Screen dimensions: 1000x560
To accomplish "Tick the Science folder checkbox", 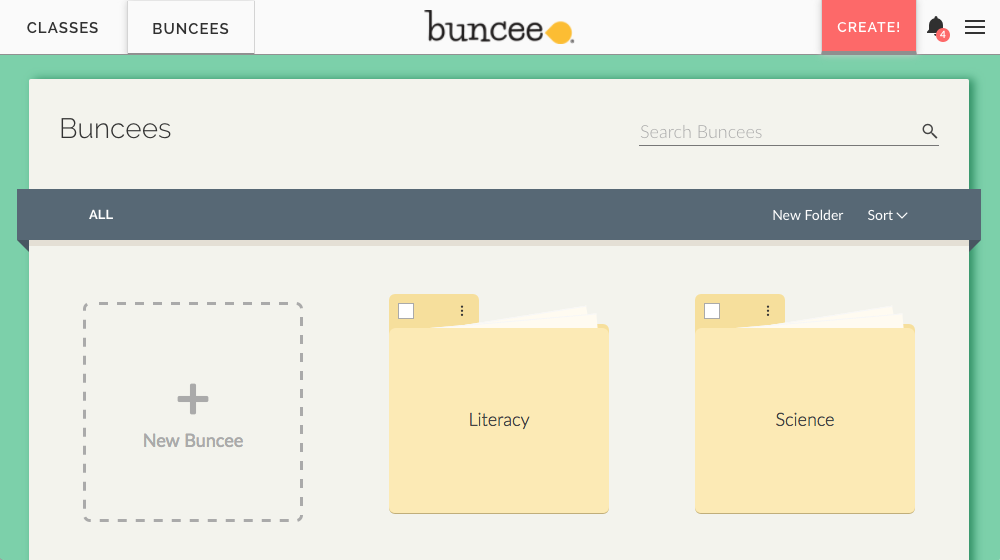I will [x=712, y=311].
